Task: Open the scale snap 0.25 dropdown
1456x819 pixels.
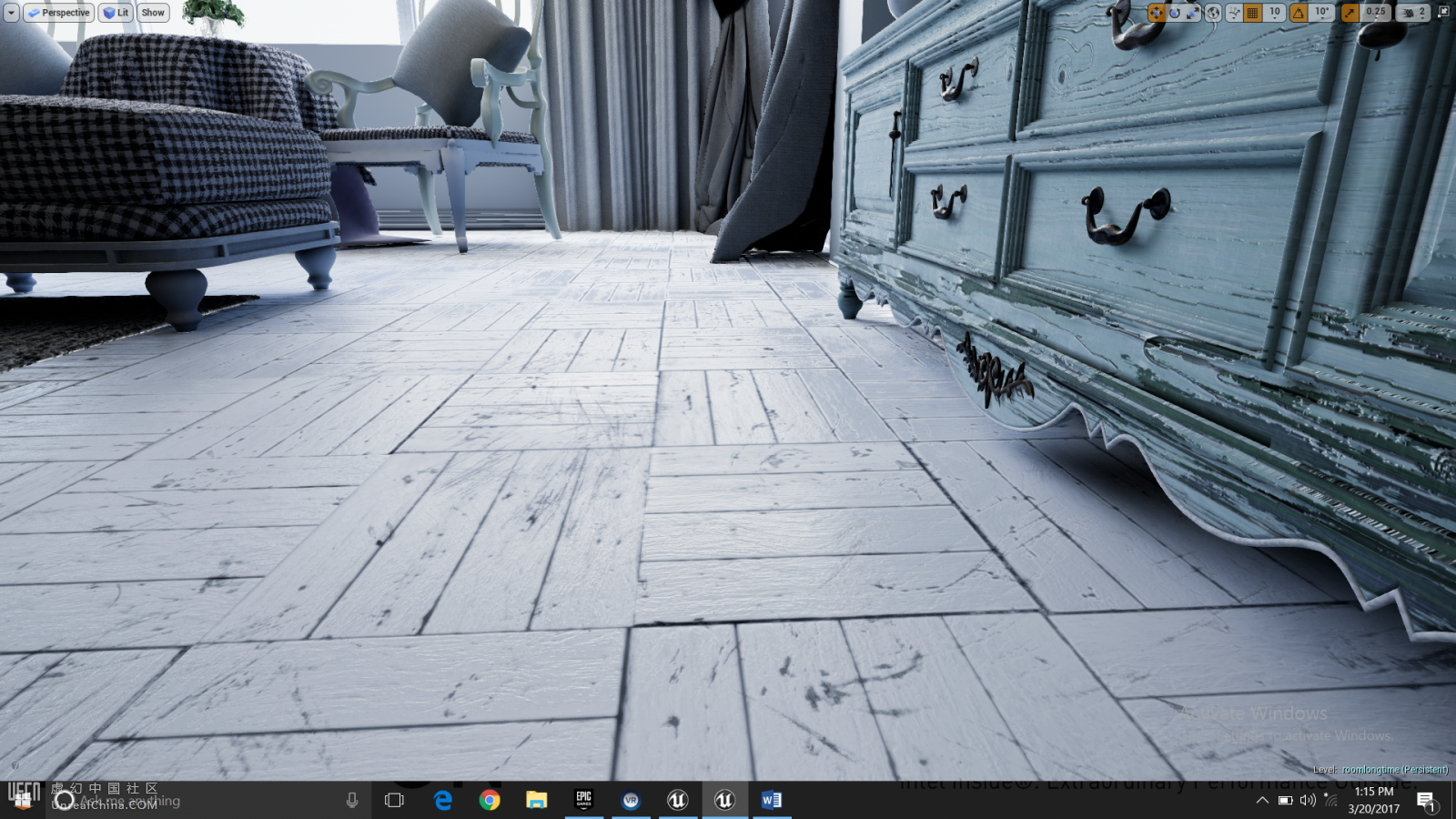Action: (1376, 13)
